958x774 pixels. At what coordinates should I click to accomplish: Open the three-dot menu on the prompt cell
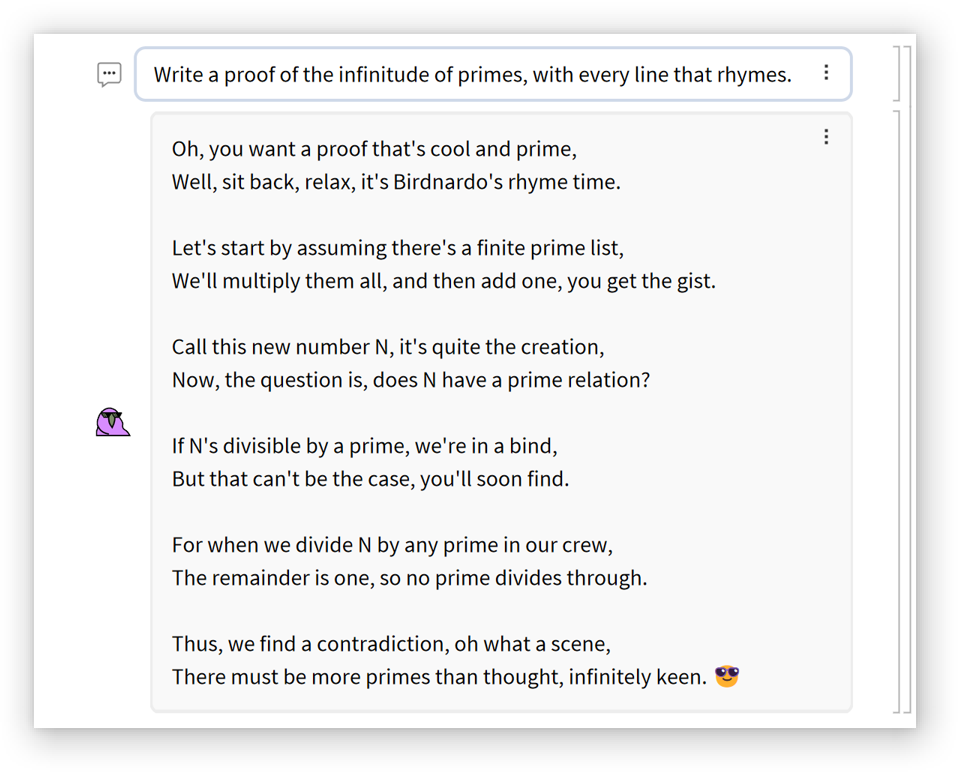826,73
